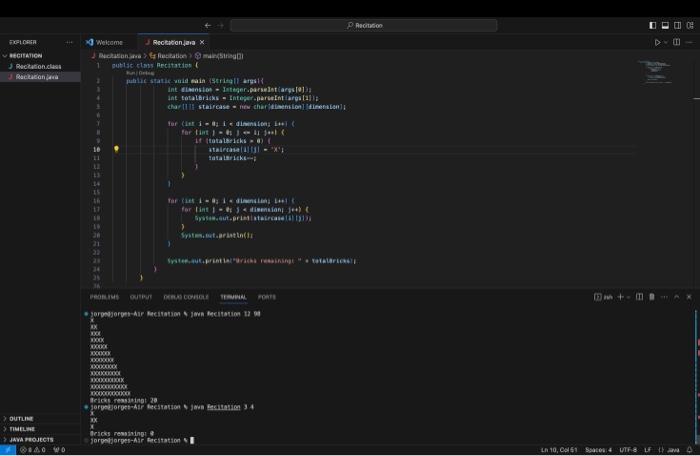Click the Java language mode in status bar
Viewport: 700px width, 456px height.
coord(669,450)
